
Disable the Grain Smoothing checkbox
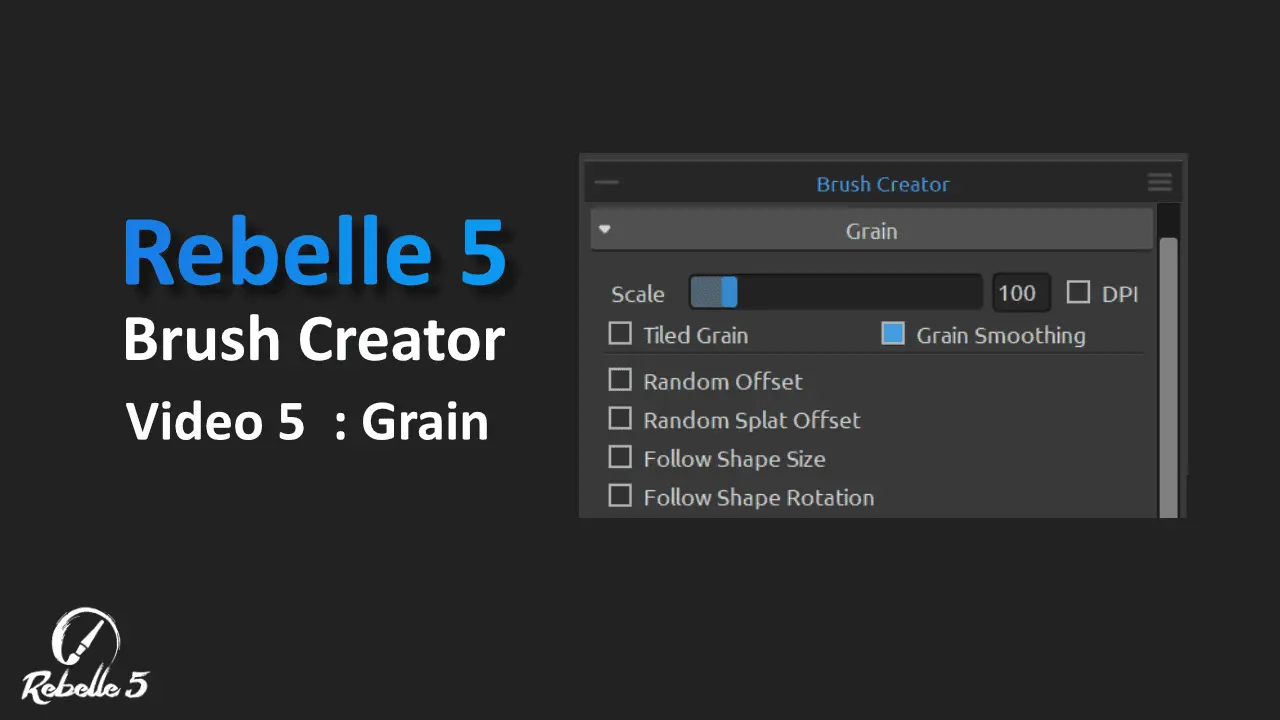893,333
